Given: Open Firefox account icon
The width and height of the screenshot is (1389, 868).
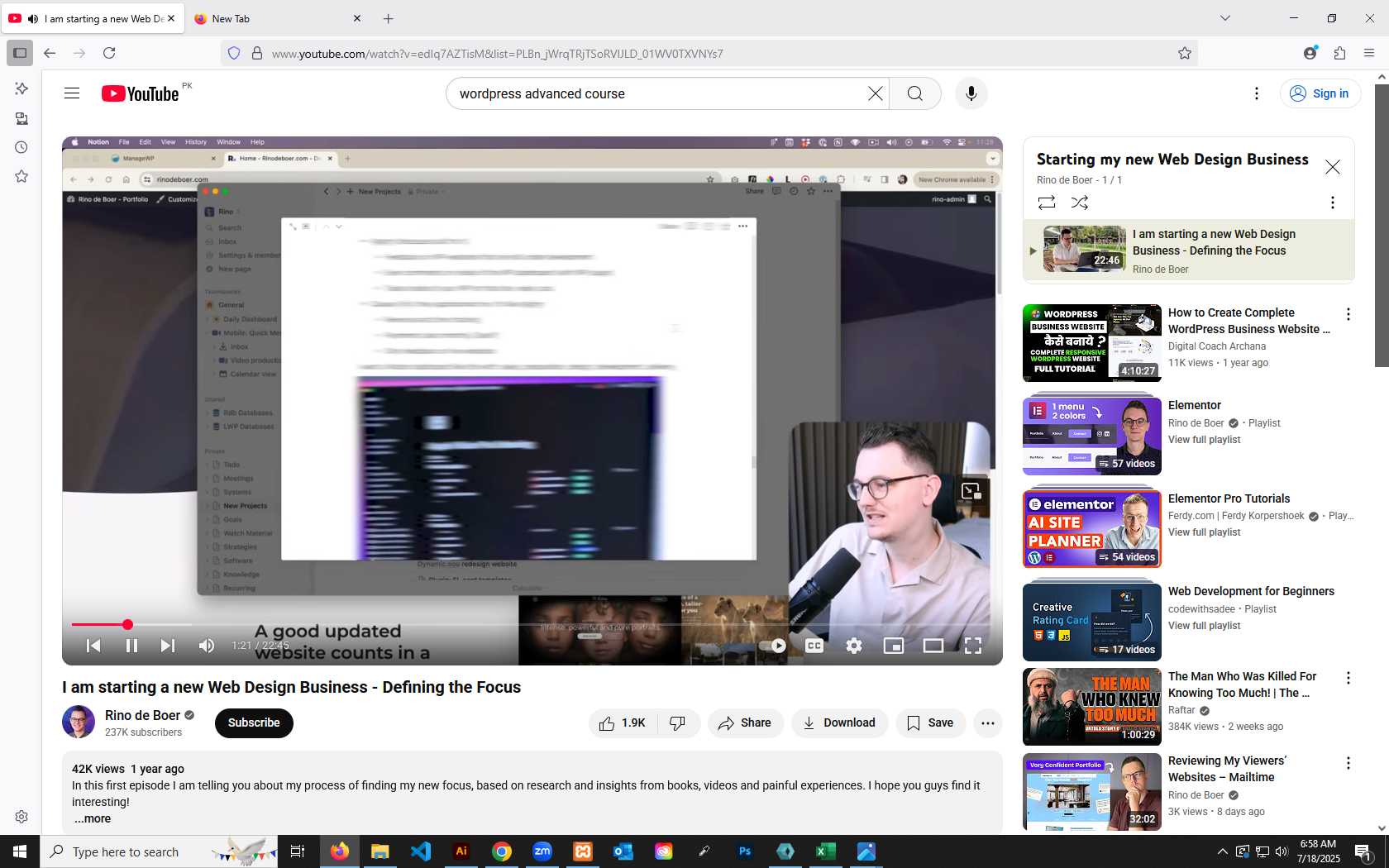Looking at the screenshot, I should pyautogui.click(x=1310, y=53).
